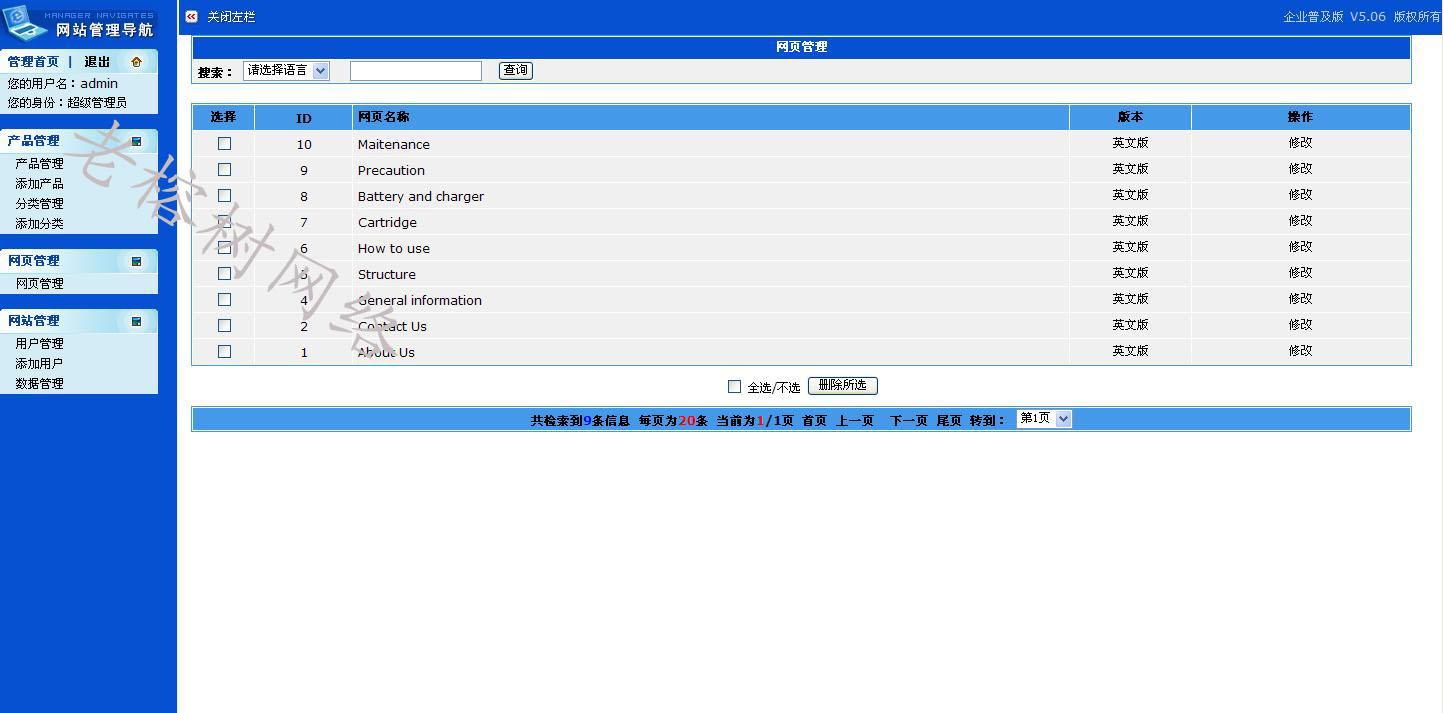The width and height of the screenshot is (1444, 713).
Task: Click the 版权所有 text at top right
Action: [1417, 17]
